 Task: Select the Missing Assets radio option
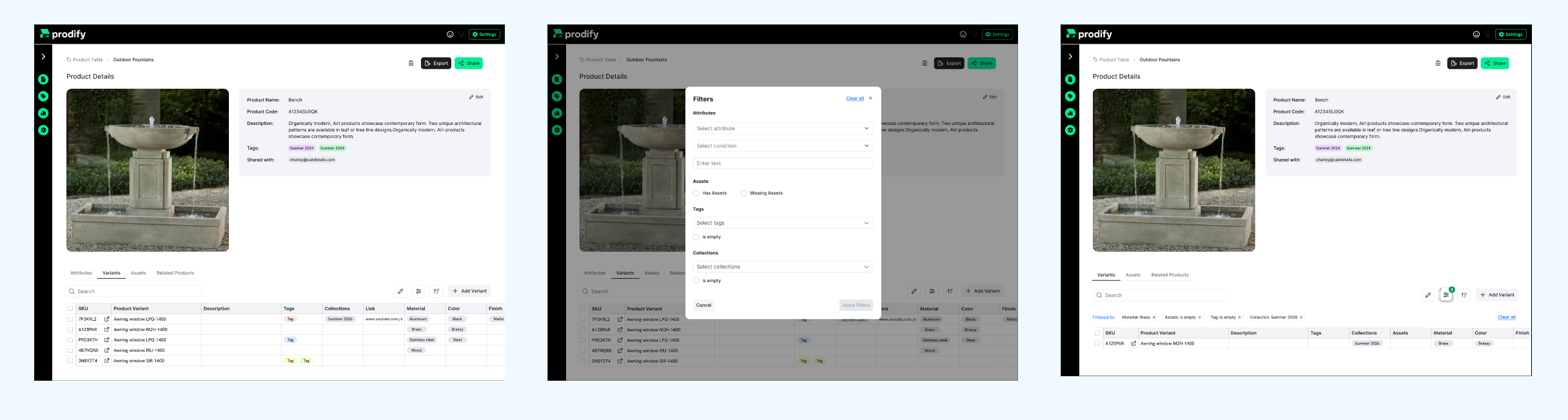744,193
